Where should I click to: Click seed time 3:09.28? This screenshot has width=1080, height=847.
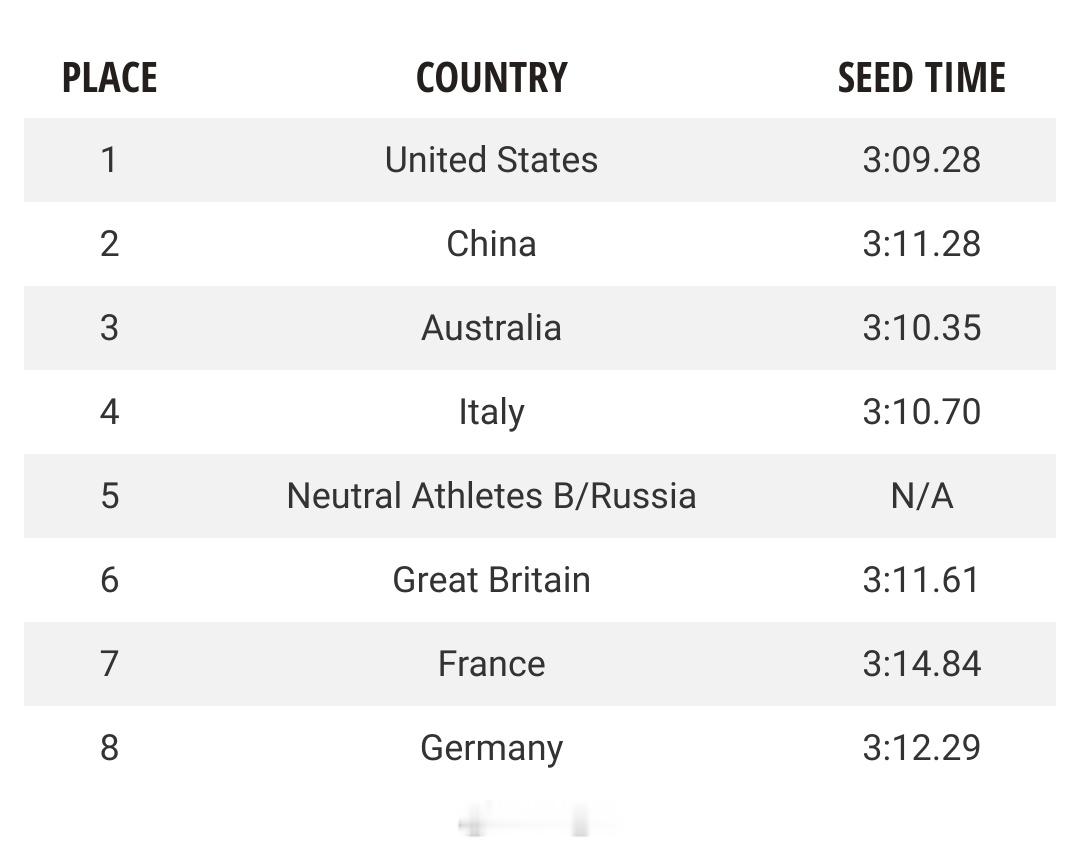click(922, 160)
